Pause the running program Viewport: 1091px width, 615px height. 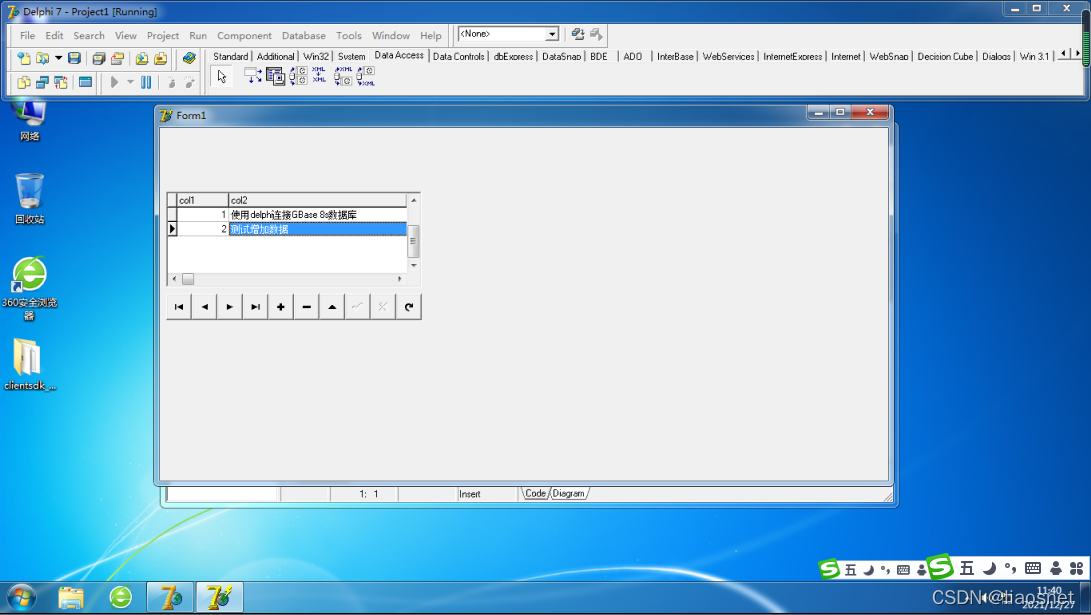click(x=146, y=82)
